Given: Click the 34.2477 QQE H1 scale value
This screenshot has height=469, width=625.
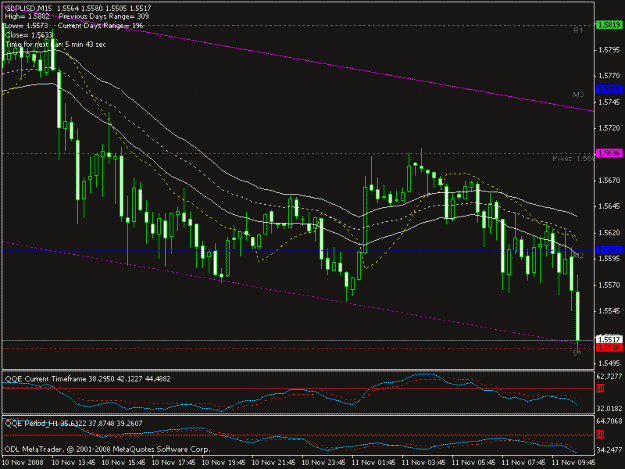Looking at the screenshot, I should [609, 451].
